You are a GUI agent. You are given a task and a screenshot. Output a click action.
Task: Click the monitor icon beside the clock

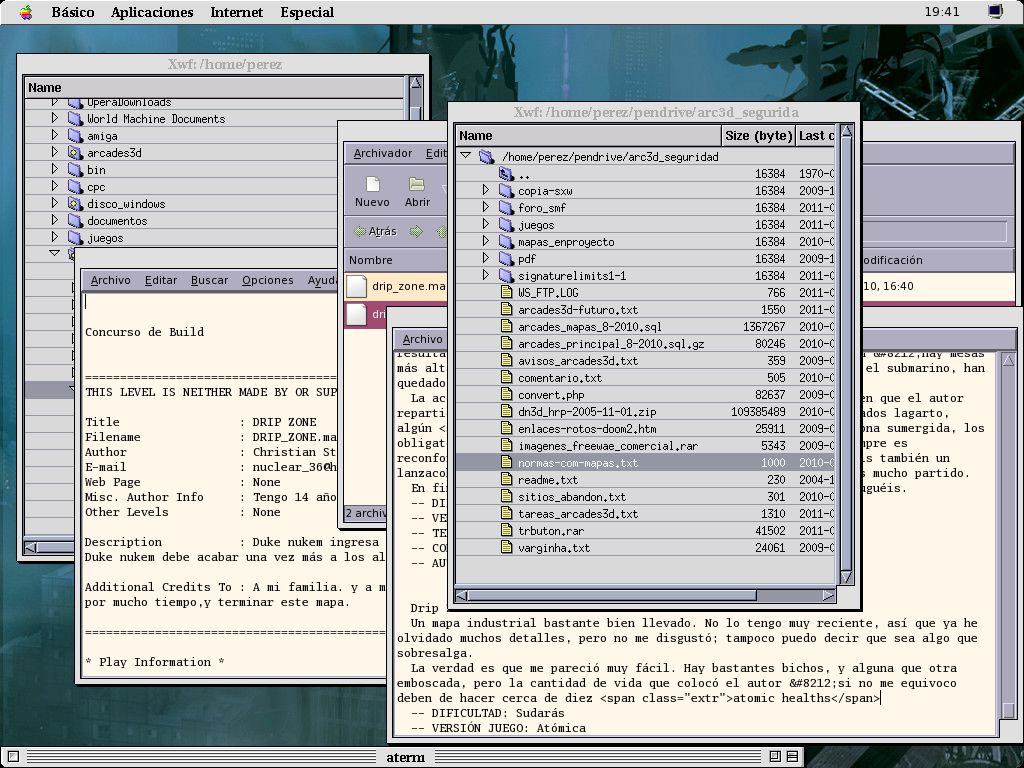click(x=995, y=12)
